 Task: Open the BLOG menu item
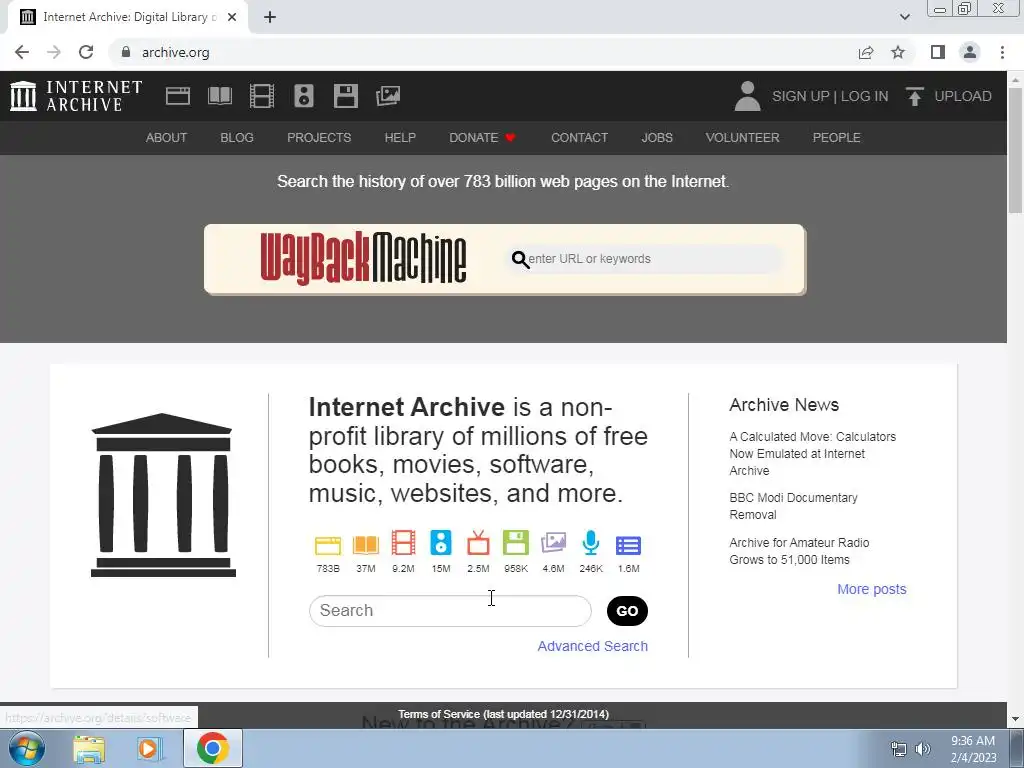coord(237,138)
